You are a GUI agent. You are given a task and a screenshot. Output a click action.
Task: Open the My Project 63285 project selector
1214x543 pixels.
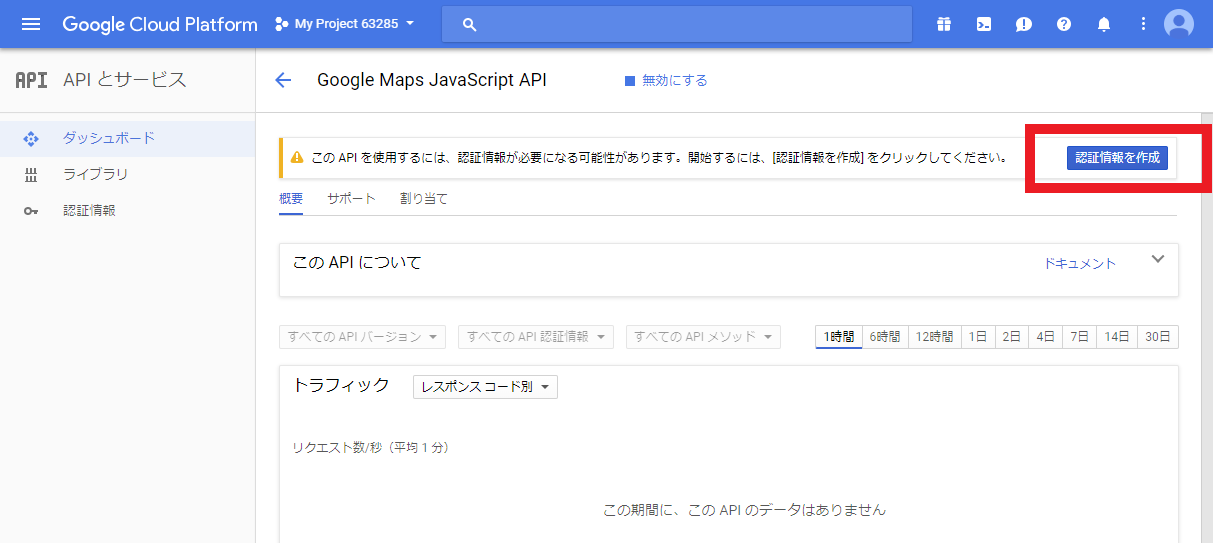[x=345, y=24]
